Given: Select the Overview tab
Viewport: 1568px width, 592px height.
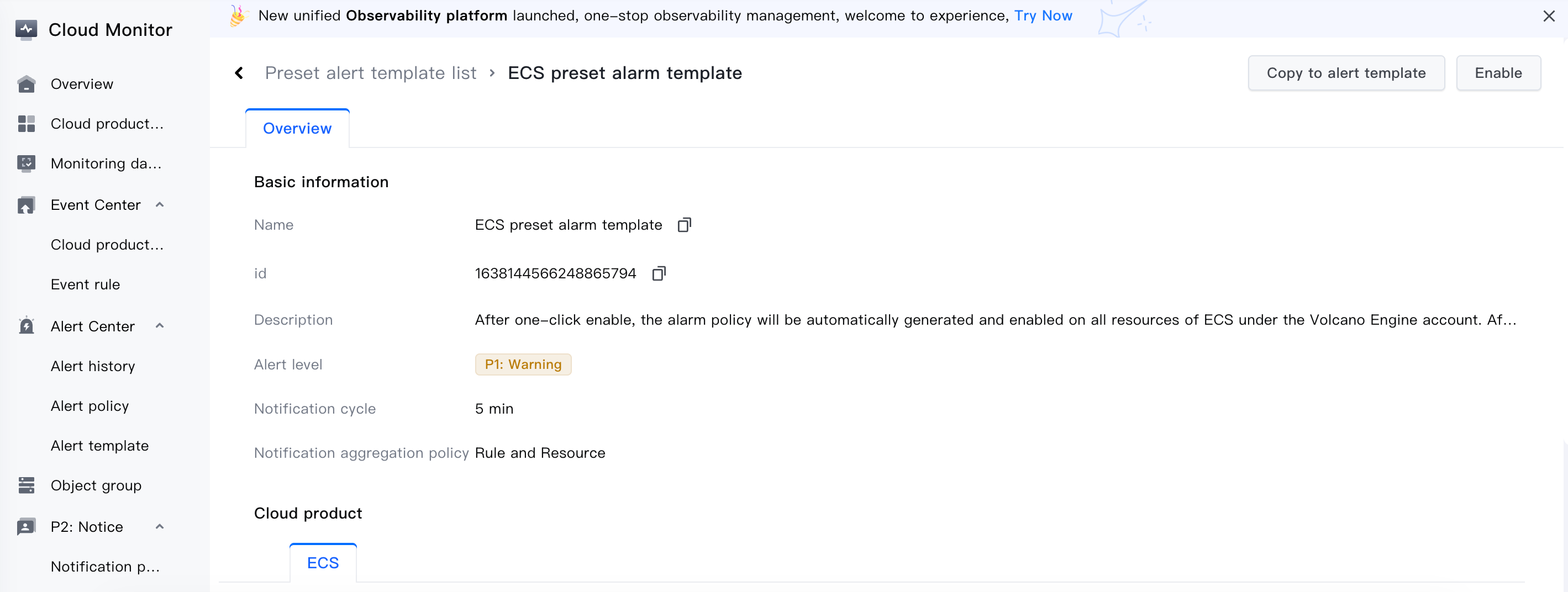Looking at the screenshot, I should (297, 128).
